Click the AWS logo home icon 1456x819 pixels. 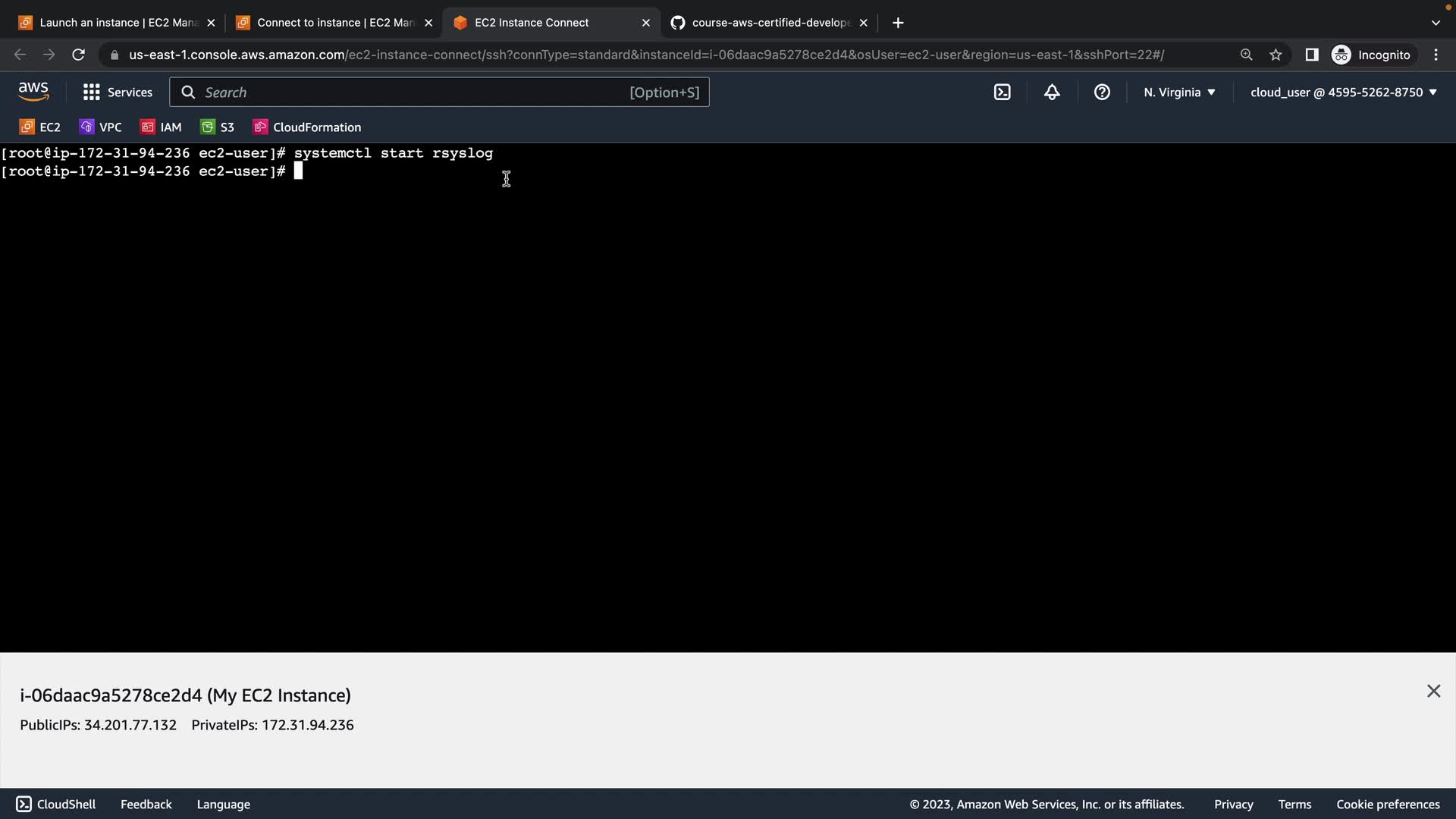pos(33,92)
